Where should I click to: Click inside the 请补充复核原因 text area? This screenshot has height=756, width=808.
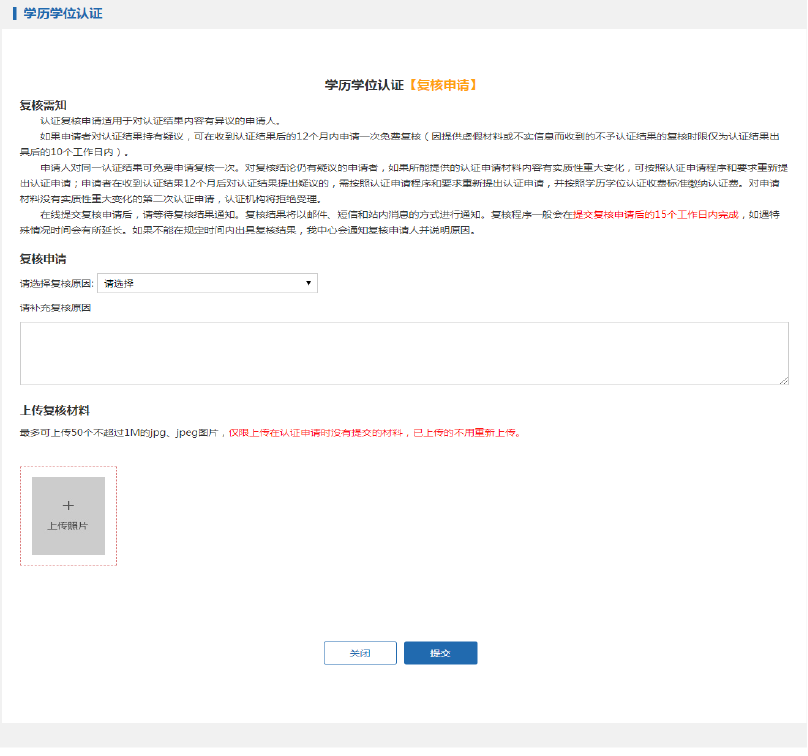(404, 353)
